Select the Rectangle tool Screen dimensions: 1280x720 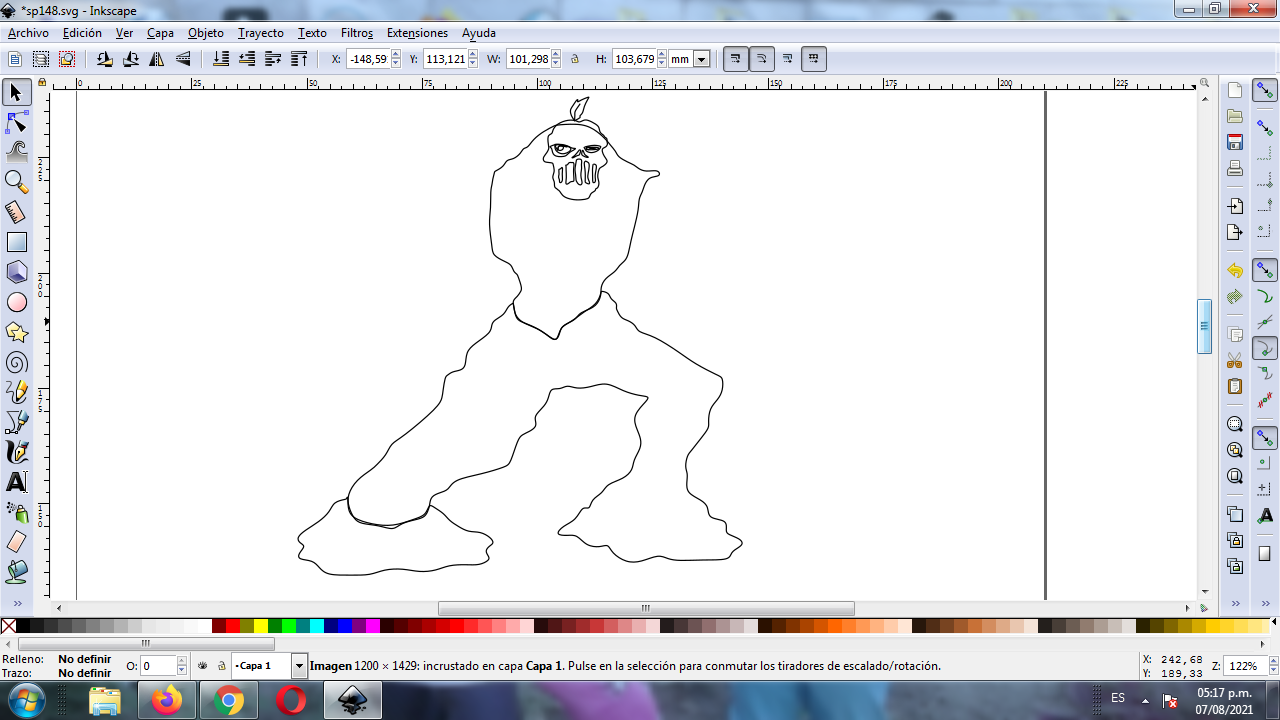click(16, 242)
